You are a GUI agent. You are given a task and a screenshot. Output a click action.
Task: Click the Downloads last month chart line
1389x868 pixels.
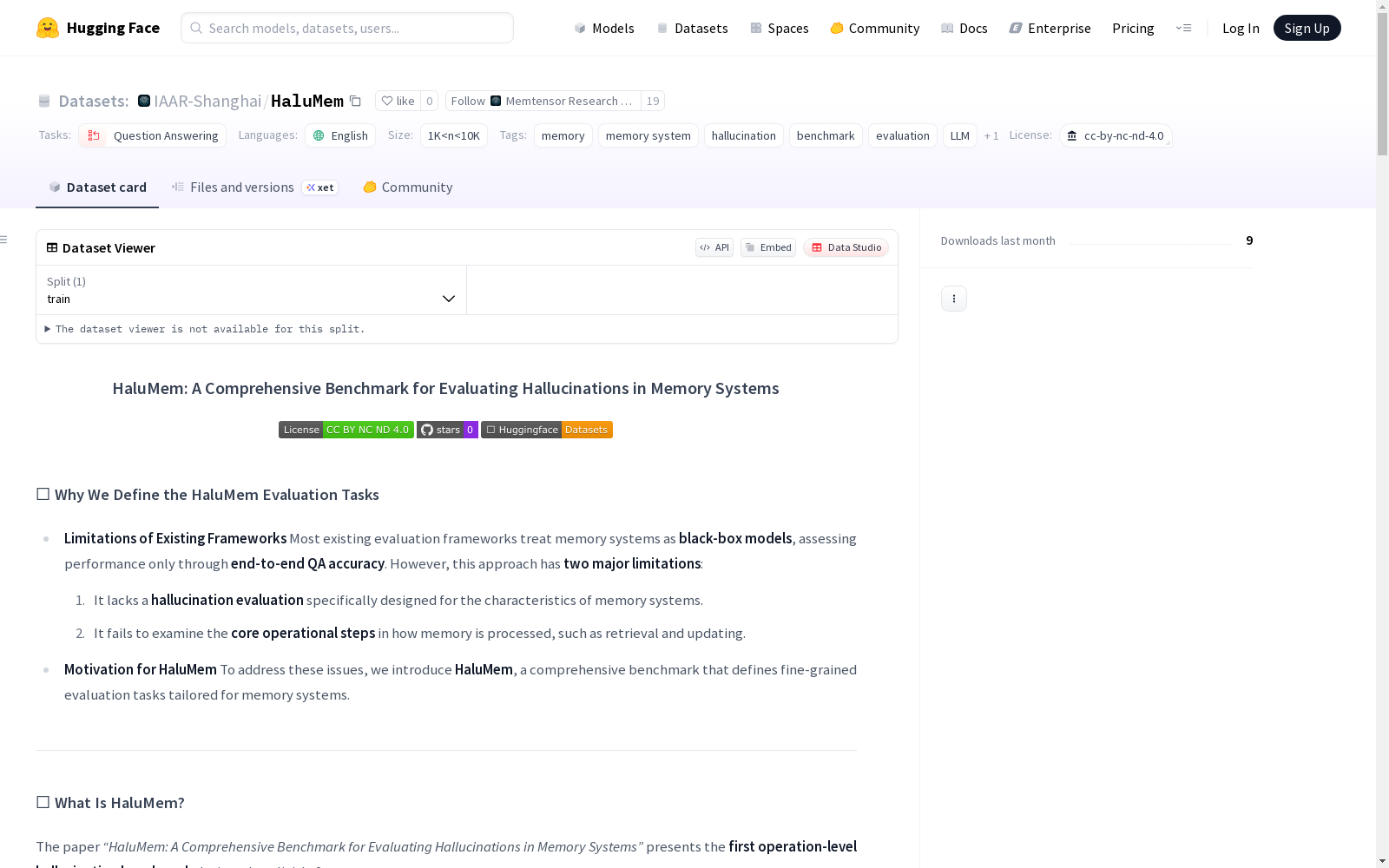[1151, 242]
